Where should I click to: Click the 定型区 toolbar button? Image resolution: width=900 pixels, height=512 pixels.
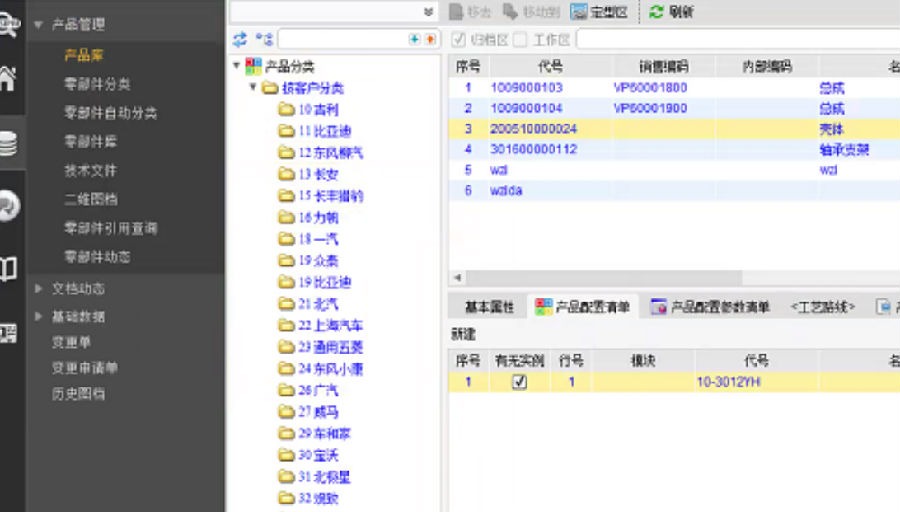click(599, 12)
